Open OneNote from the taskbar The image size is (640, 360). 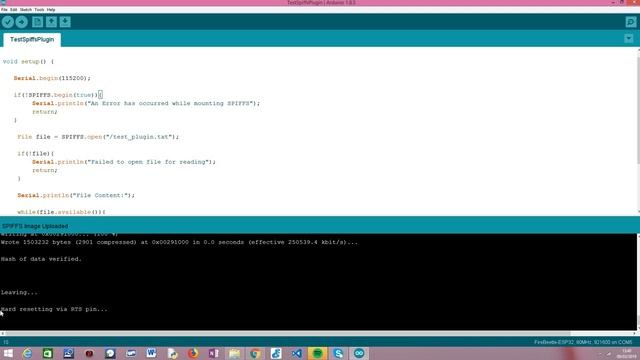pos(213,353)
